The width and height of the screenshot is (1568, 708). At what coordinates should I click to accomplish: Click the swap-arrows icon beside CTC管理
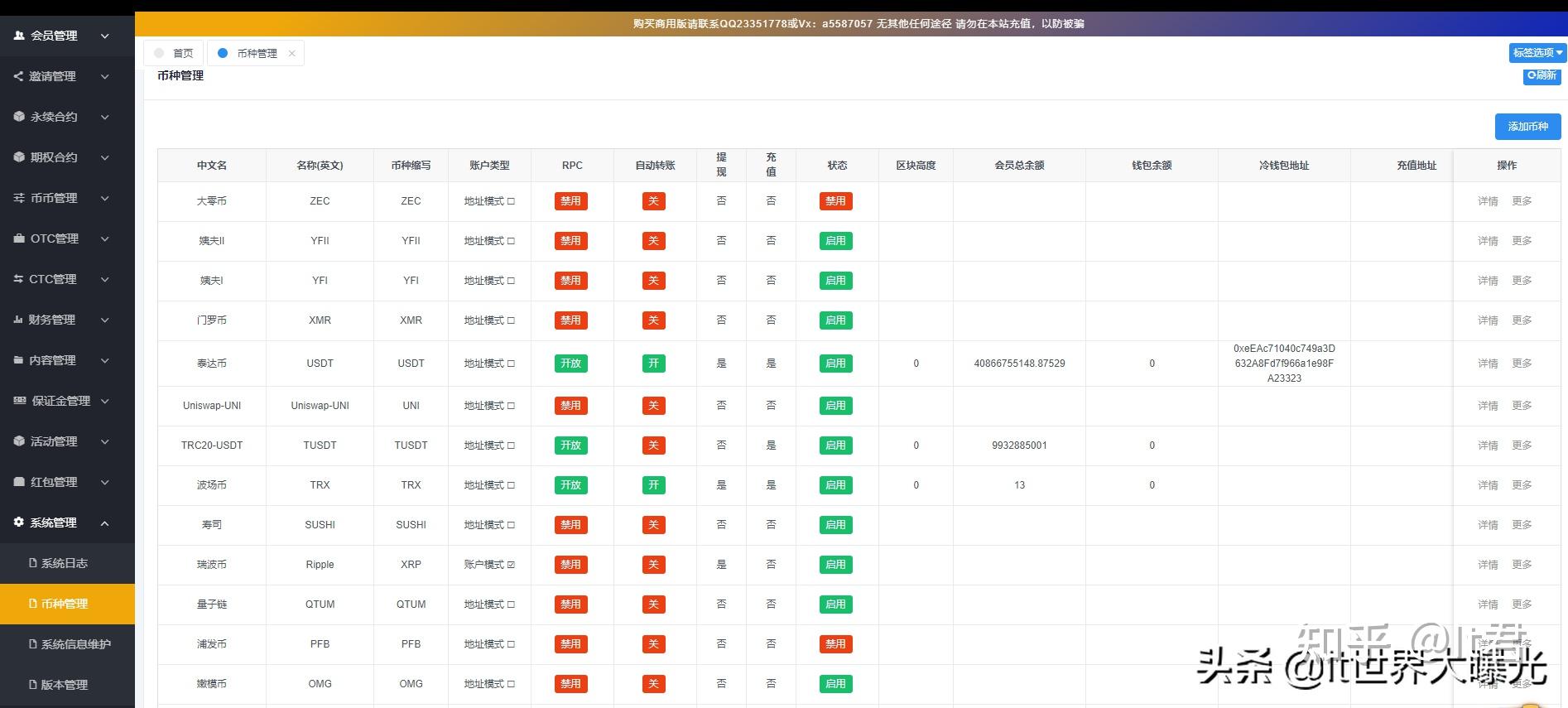[18, 279]
